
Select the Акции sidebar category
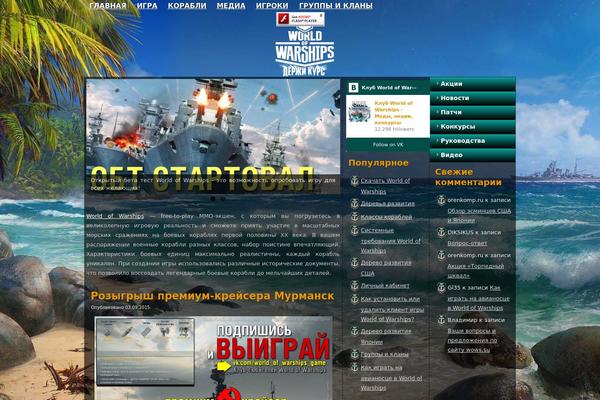click(473, 84)
